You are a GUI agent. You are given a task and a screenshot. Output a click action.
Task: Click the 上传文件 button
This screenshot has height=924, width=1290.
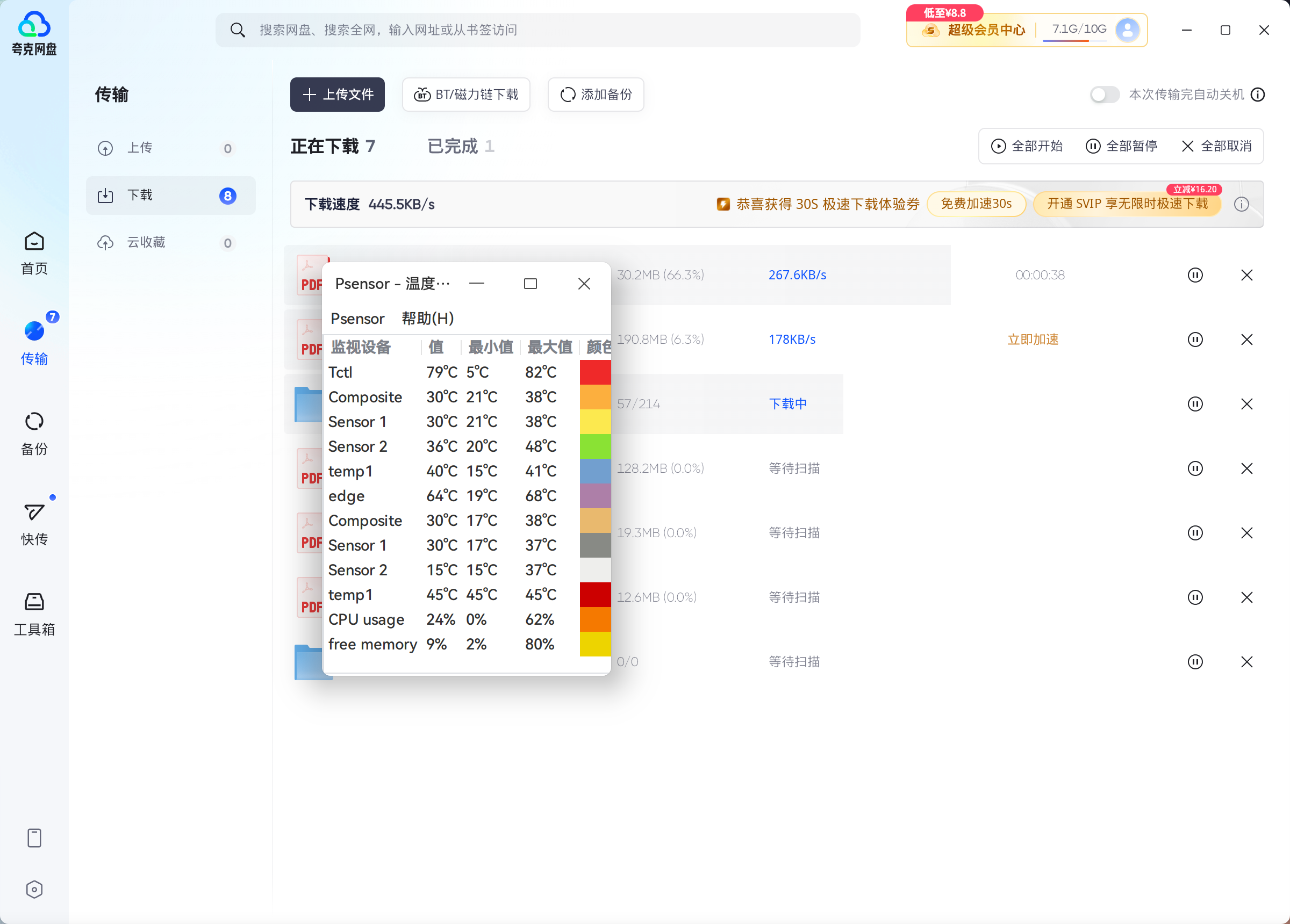(338, 95)
